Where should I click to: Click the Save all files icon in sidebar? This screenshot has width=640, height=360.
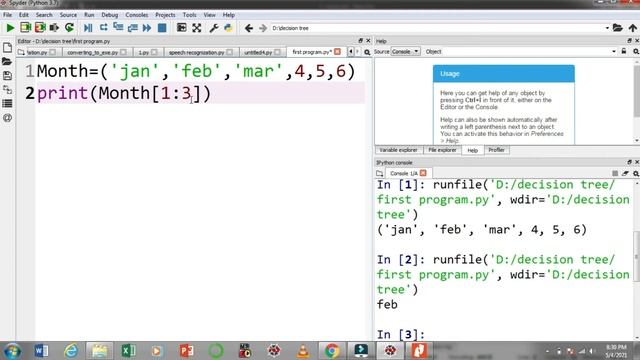pyautogui.click(x=7, y=89)
